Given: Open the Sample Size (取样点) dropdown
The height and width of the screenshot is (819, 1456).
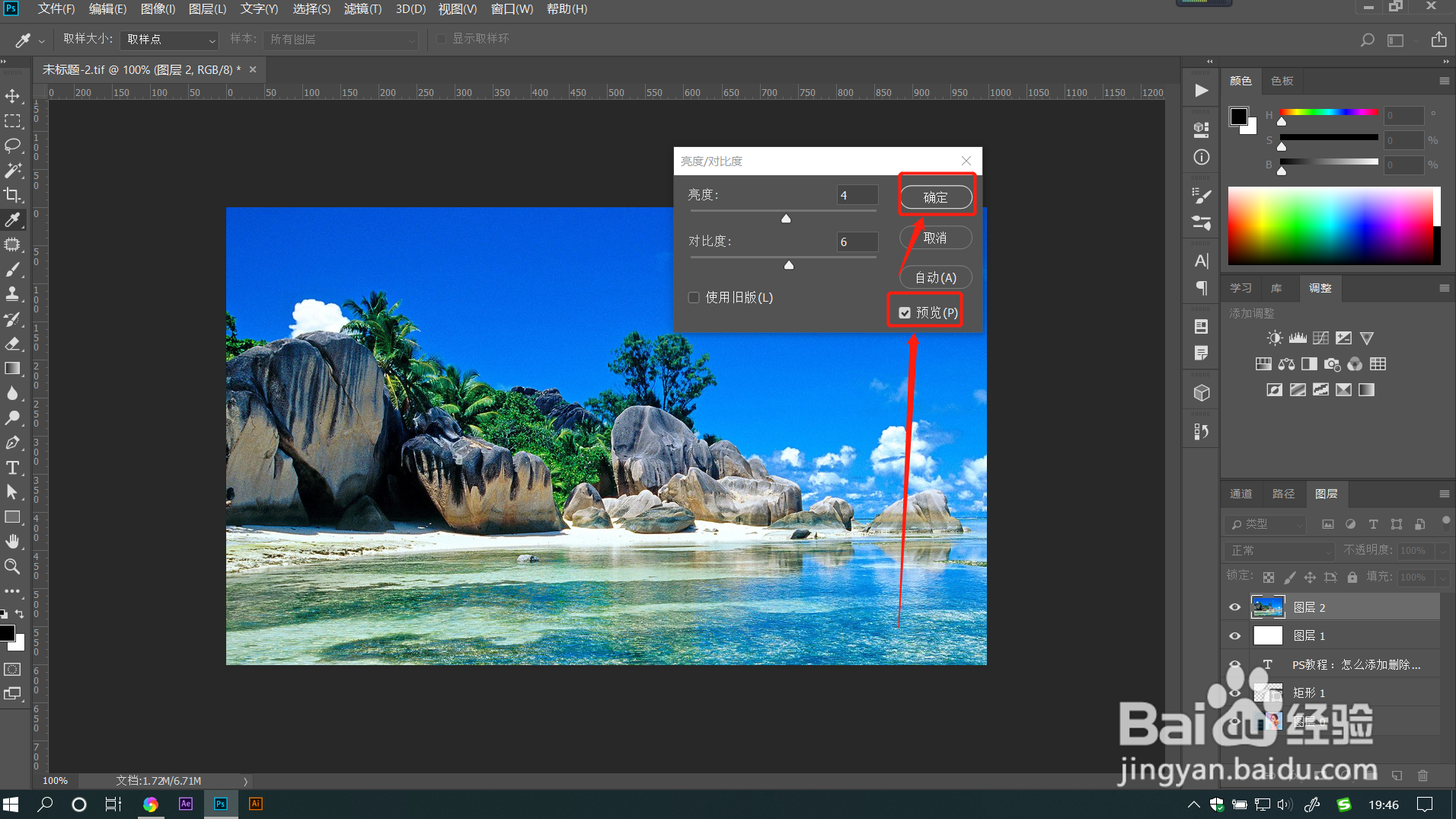Looking at the screenshot, I should [169, 40].
